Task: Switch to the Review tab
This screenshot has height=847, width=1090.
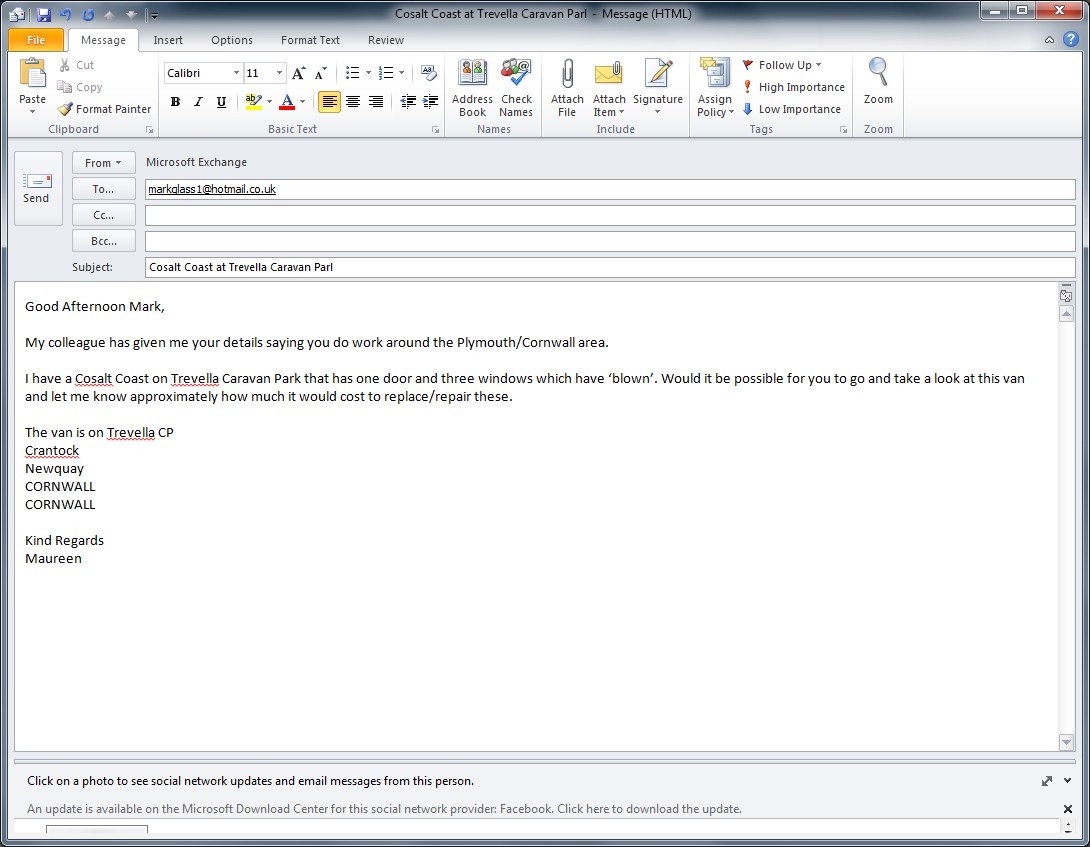Action: [386, 40]
